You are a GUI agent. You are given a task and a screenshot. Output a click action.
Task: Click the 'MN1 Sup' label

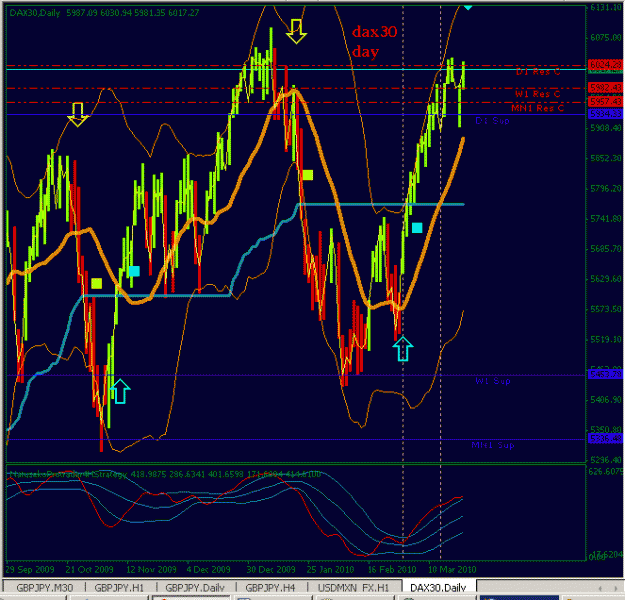coord(493,445)
